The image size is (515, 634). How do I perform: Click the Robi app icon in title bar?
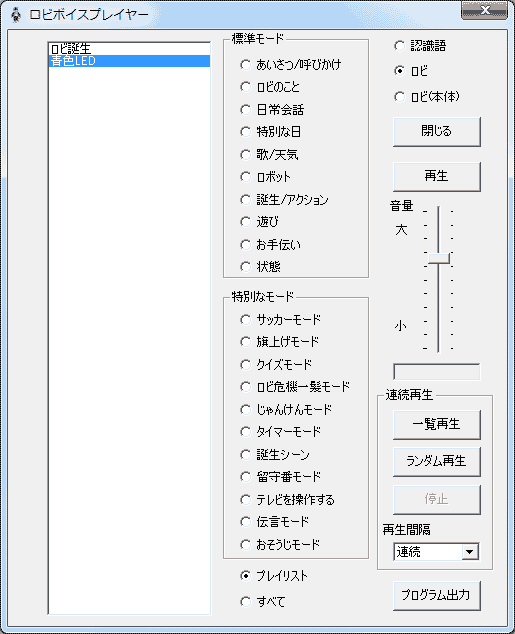pyautogui.click(x=16, y=15)
